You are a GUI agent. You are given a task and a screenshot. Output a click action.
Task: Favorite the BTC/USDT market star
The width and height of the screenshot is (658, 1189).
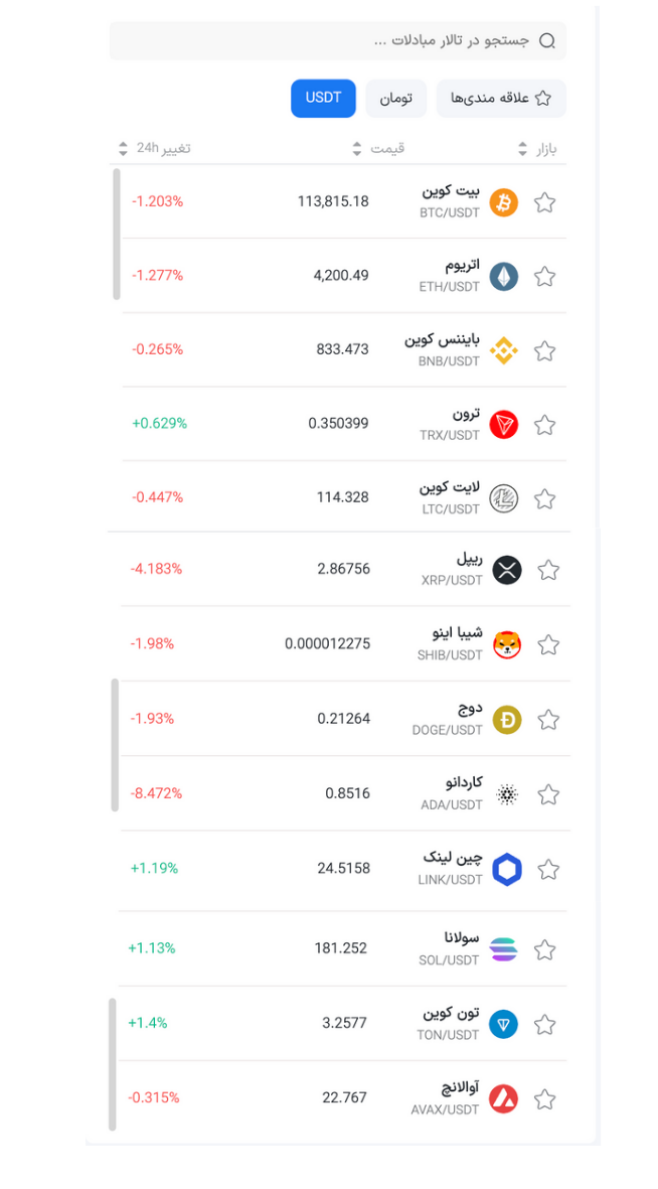pyautogui.click(x=545, y=203)
